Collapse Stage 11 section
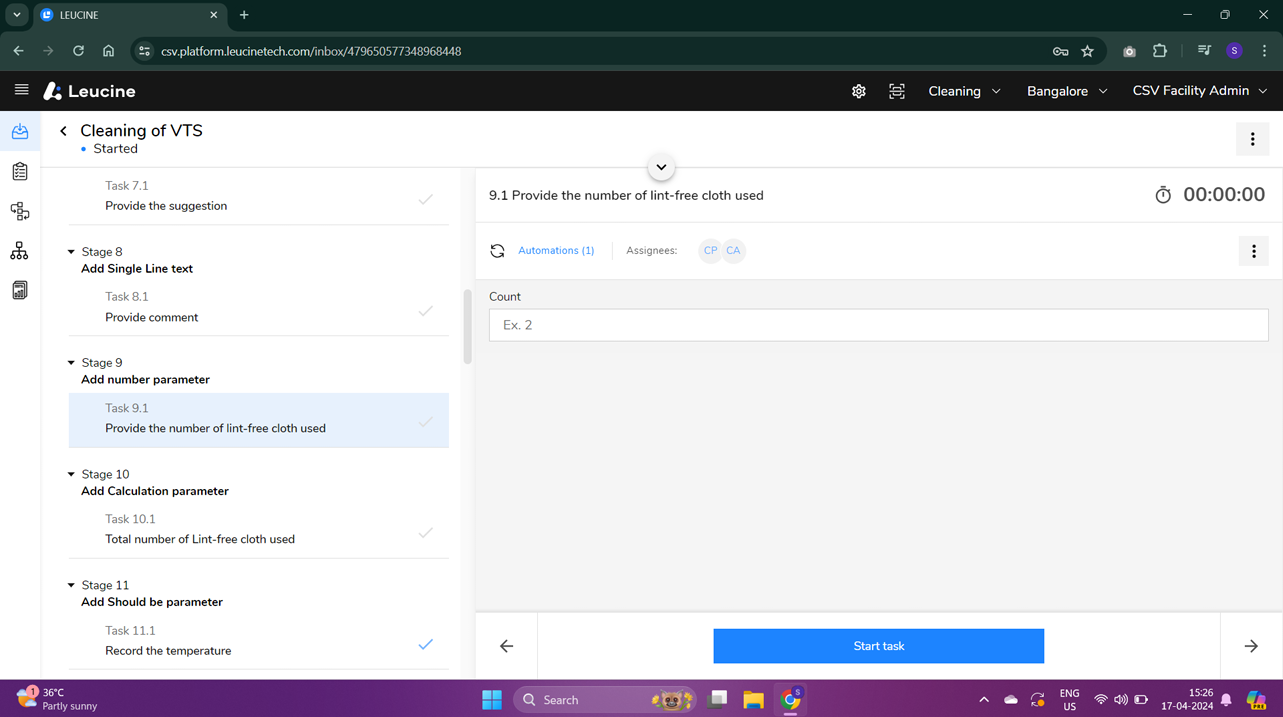 coord(71,585)
